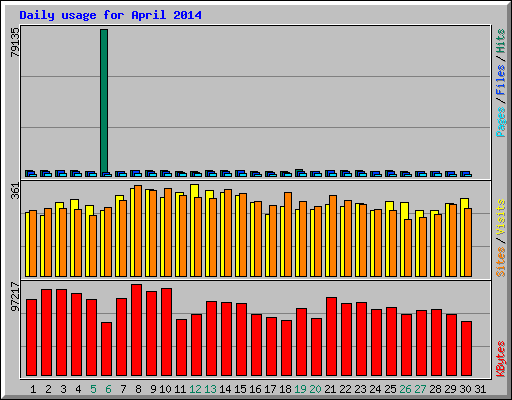The image size is (512, 400).
Task: Click green weekend day label 26
Action: tap(405, 389)
